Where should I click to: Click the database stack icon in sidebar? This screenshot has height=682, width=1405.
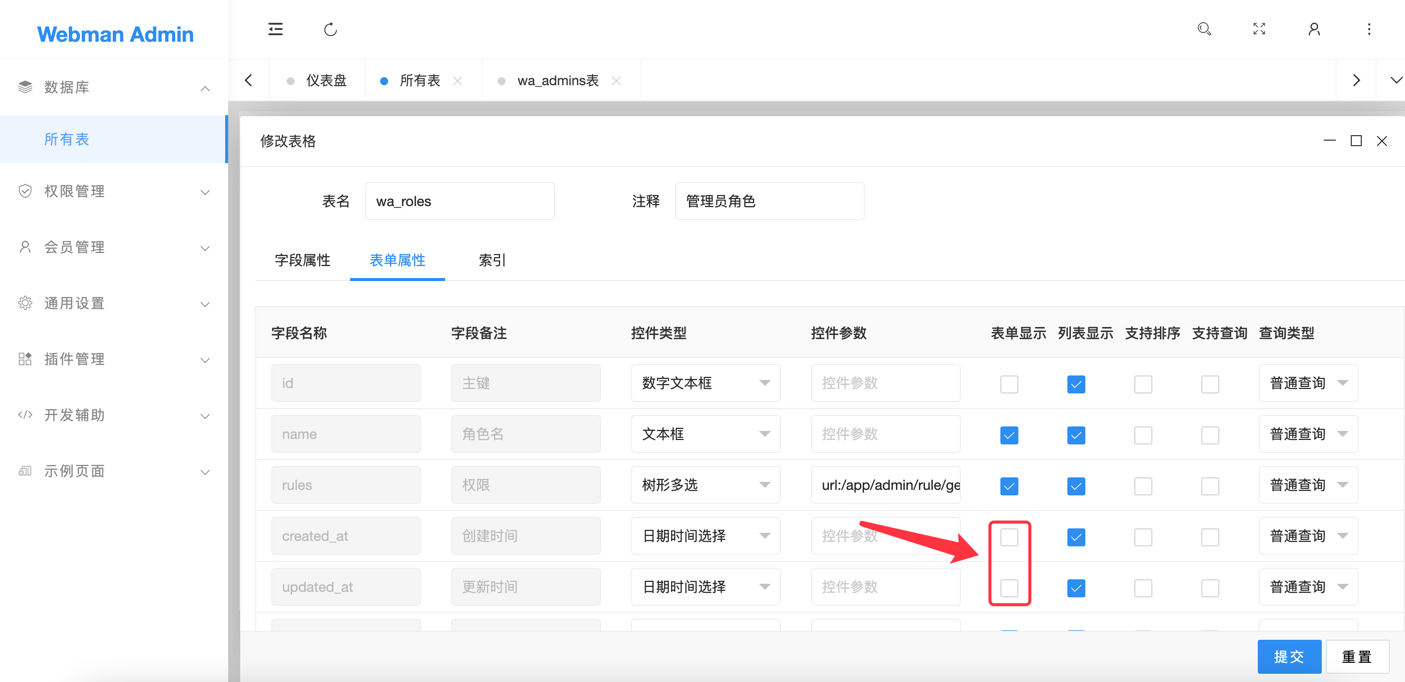click(x=25, y=87)
